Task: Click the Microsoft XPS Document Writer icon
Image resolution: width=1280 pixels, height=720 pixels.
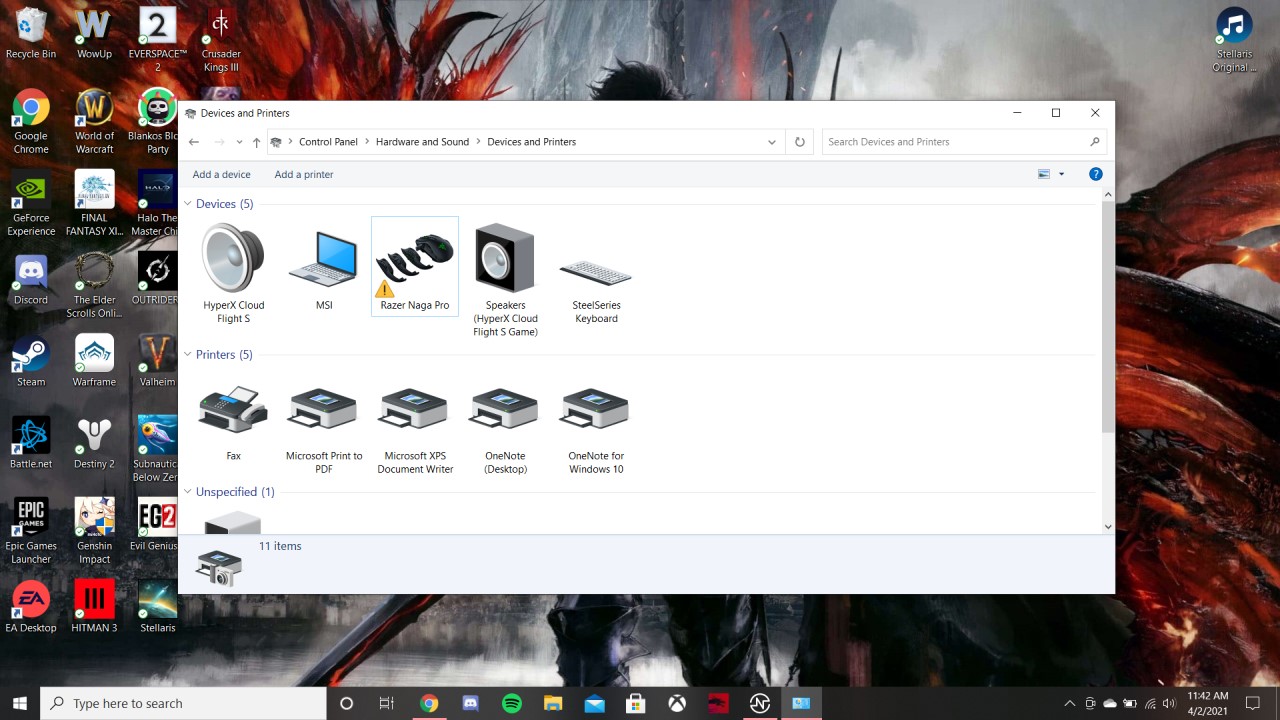Action: coord(415,410)
